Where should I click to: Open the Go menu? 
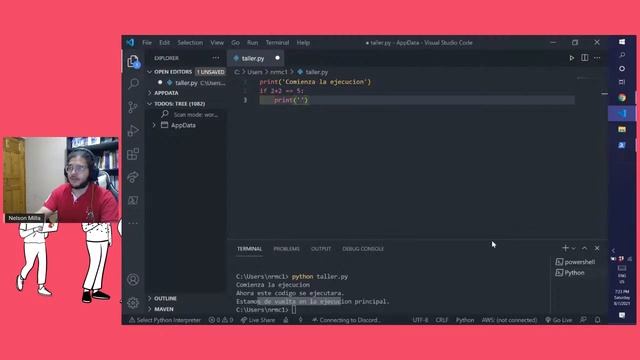click(236, 42)
